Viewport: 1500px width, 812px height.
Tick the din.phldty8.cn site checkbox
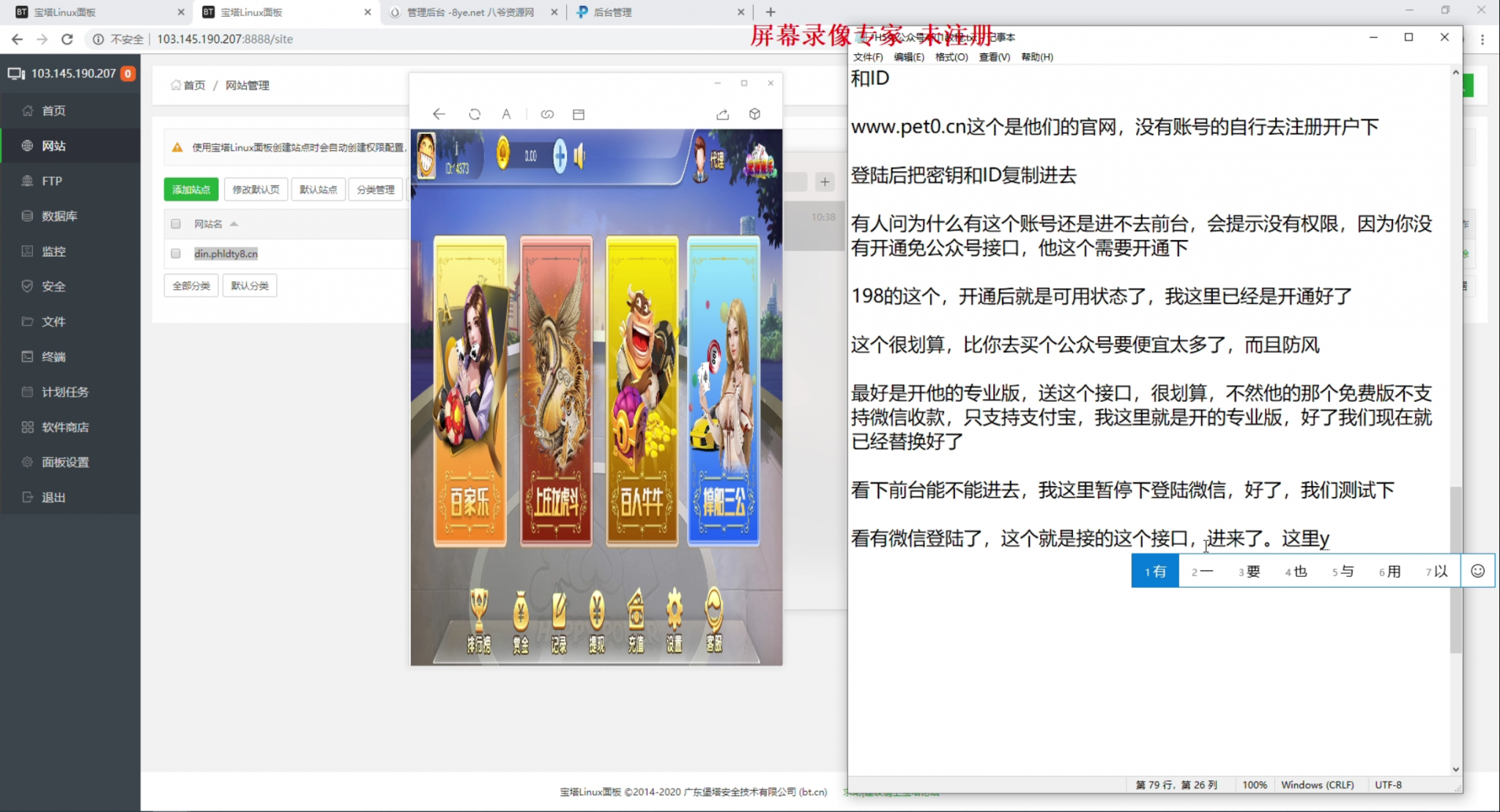pos(176,253)
